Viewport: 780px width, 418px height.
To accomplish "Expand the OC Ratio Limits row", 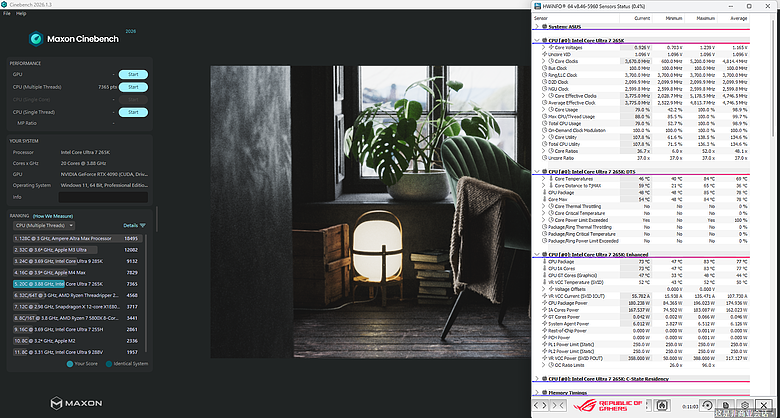I will (x=544, y=365).
